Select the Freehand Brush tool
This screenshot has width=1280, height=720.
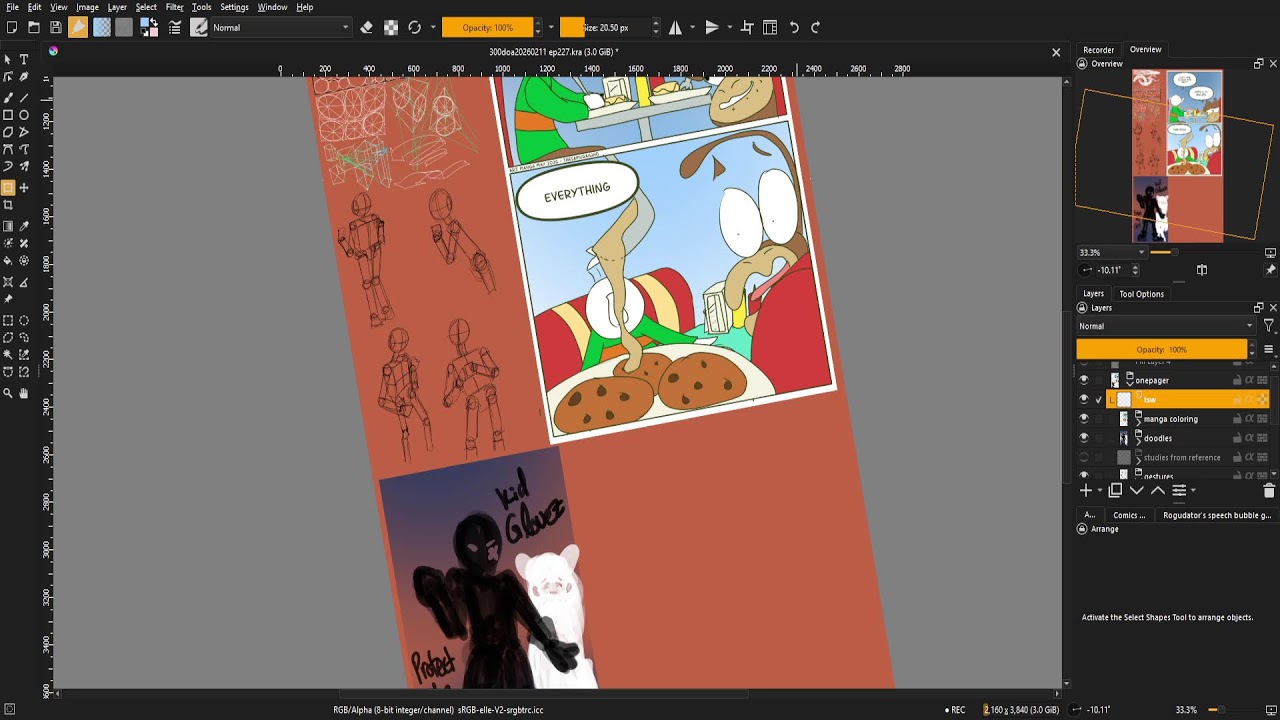point(8,97)
